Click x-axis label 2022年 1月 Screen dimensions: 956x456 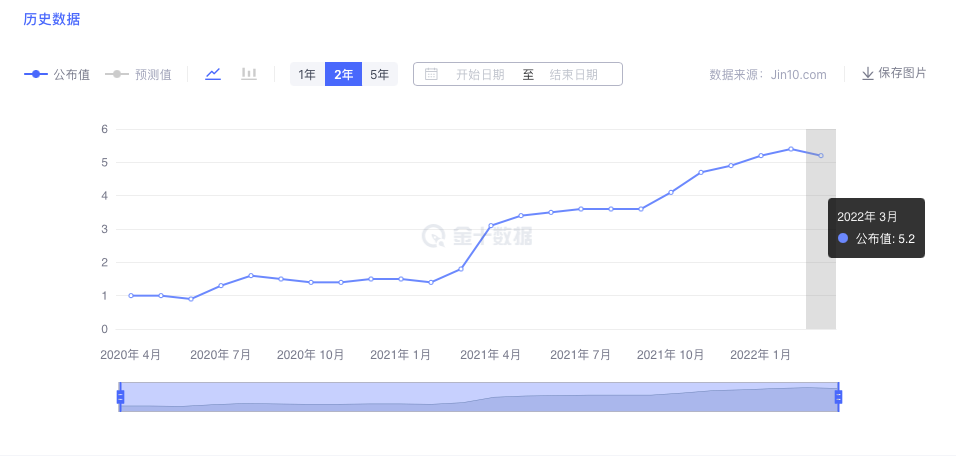(x=761, y=355)
